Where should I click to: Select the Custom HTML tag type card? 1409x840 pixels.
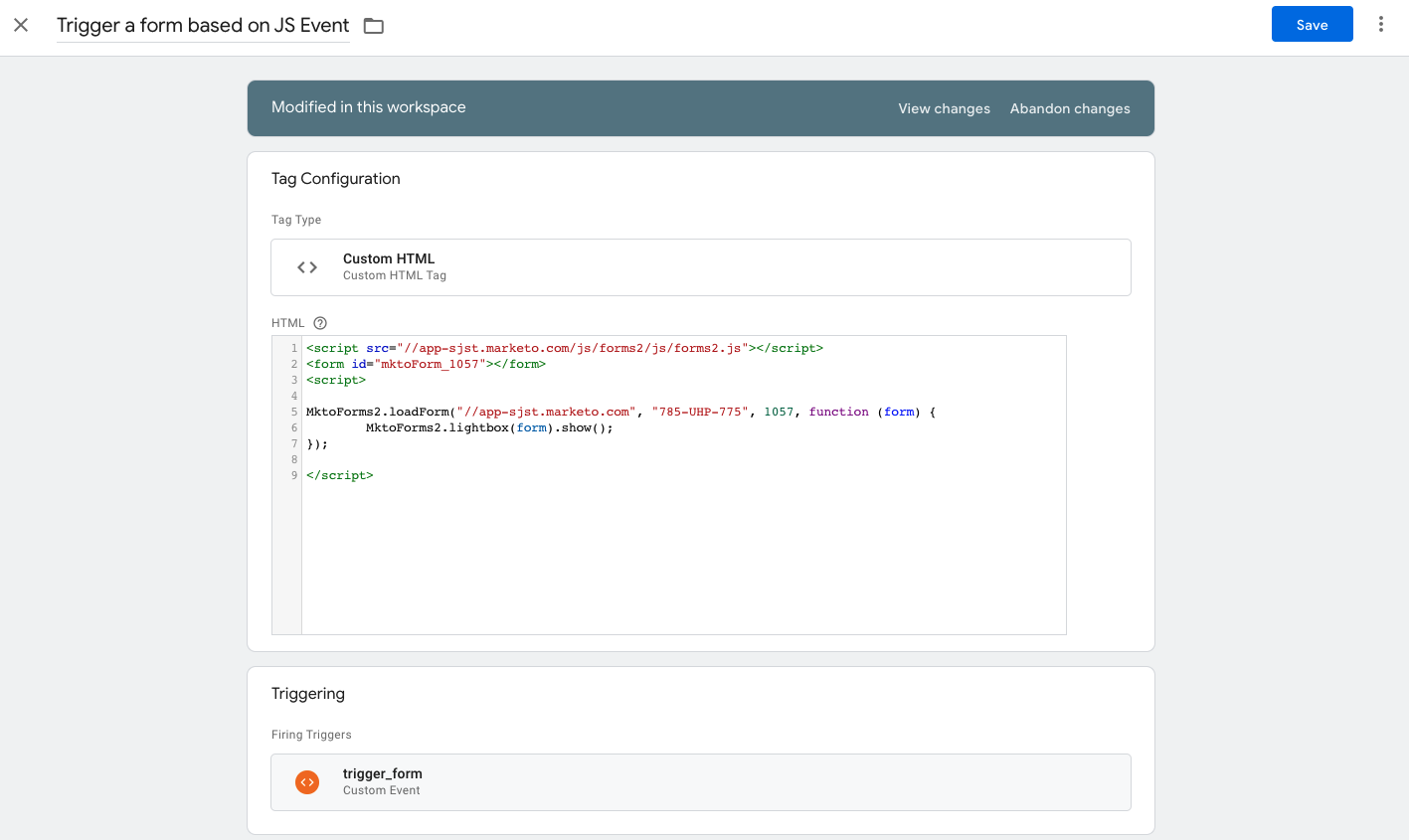click(x=701, y=267)
